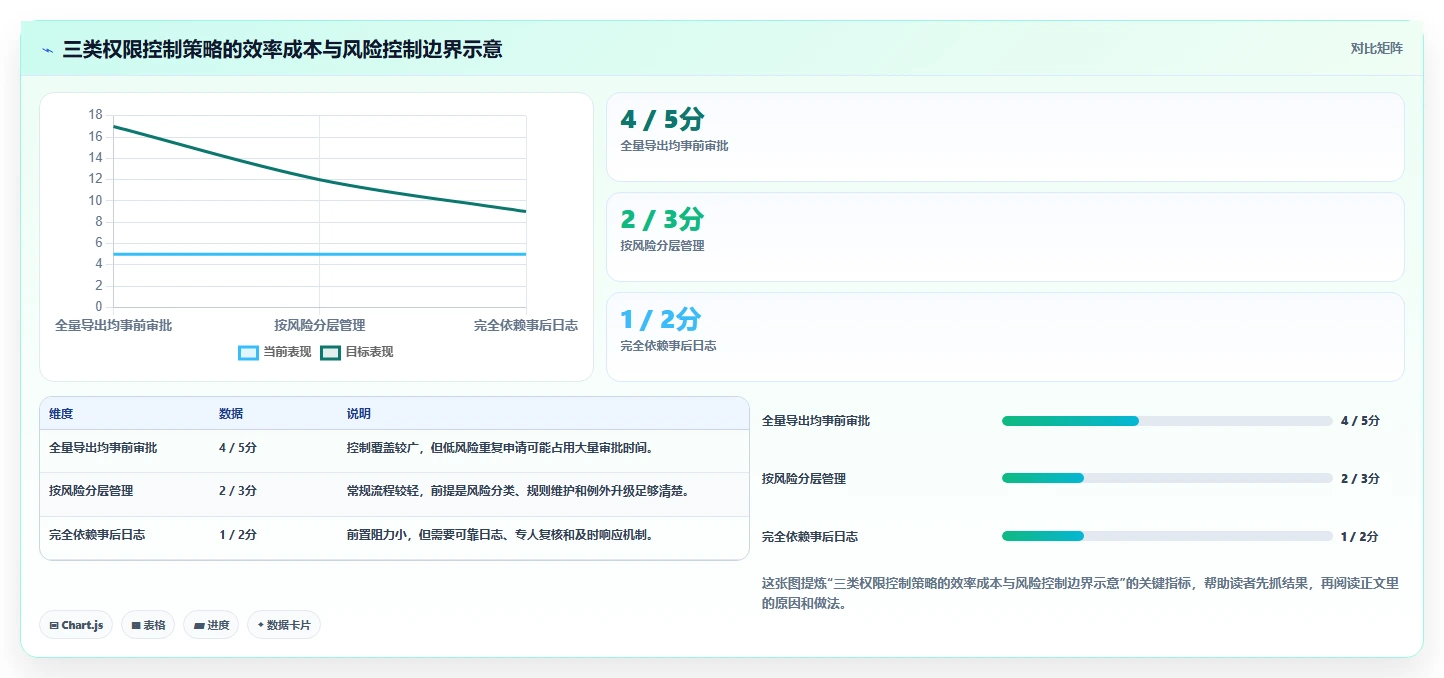The height and width of the screenshot is (678, 1444).
Task: Select the 表格 tag chip
Action: [148, 625]
